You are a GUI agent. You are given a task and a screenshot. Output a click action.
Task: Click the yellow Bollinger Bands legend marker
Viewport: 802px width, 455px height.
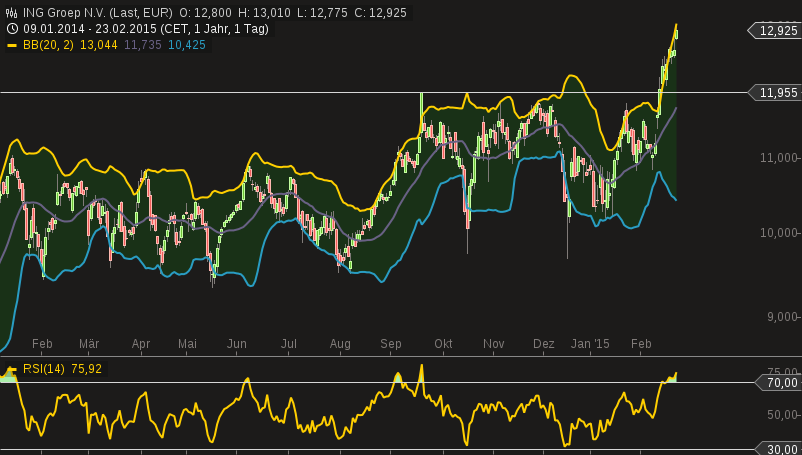point(11,45)
